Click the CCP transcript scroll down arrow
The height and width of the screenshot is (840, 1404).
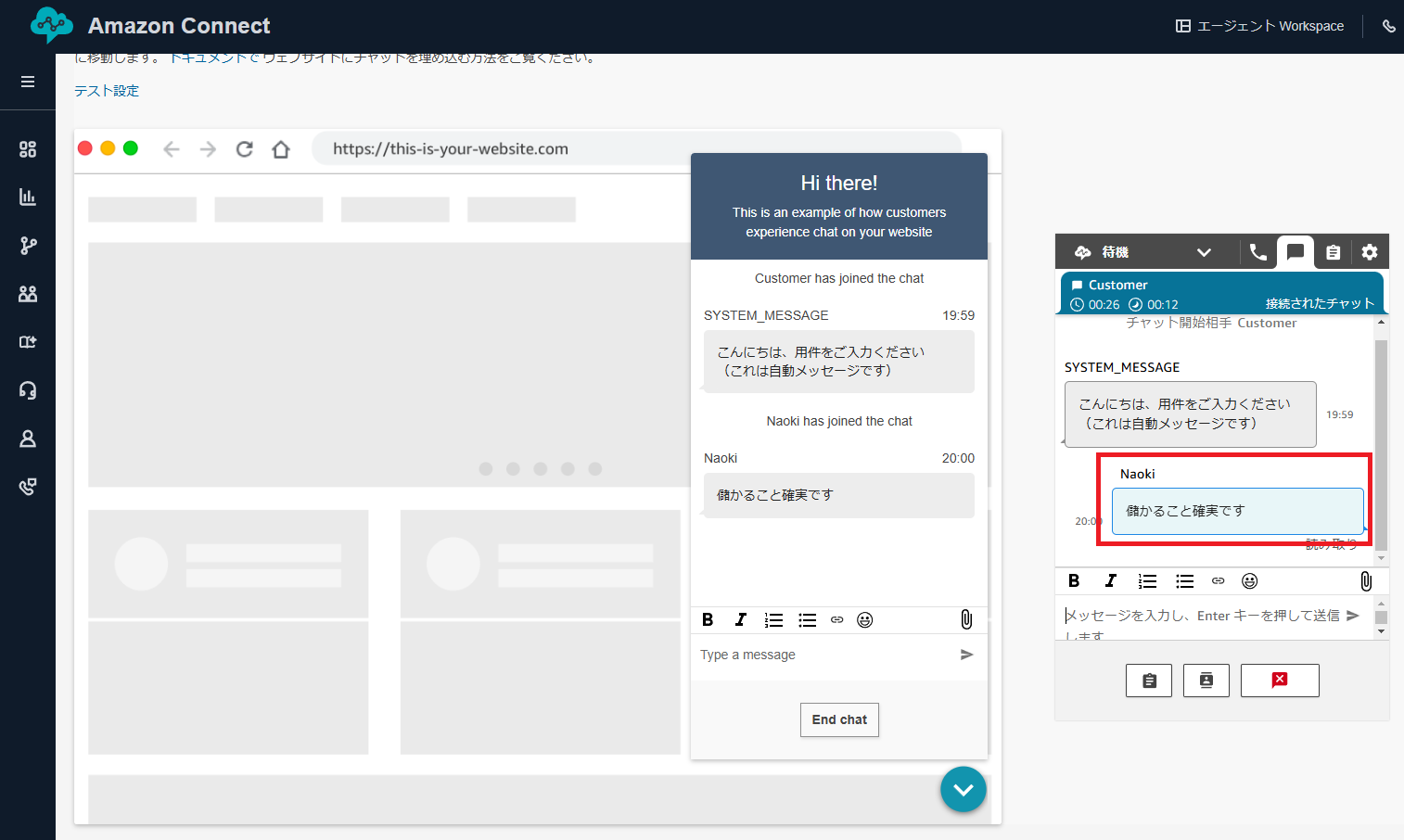[x=1381, y=559]
